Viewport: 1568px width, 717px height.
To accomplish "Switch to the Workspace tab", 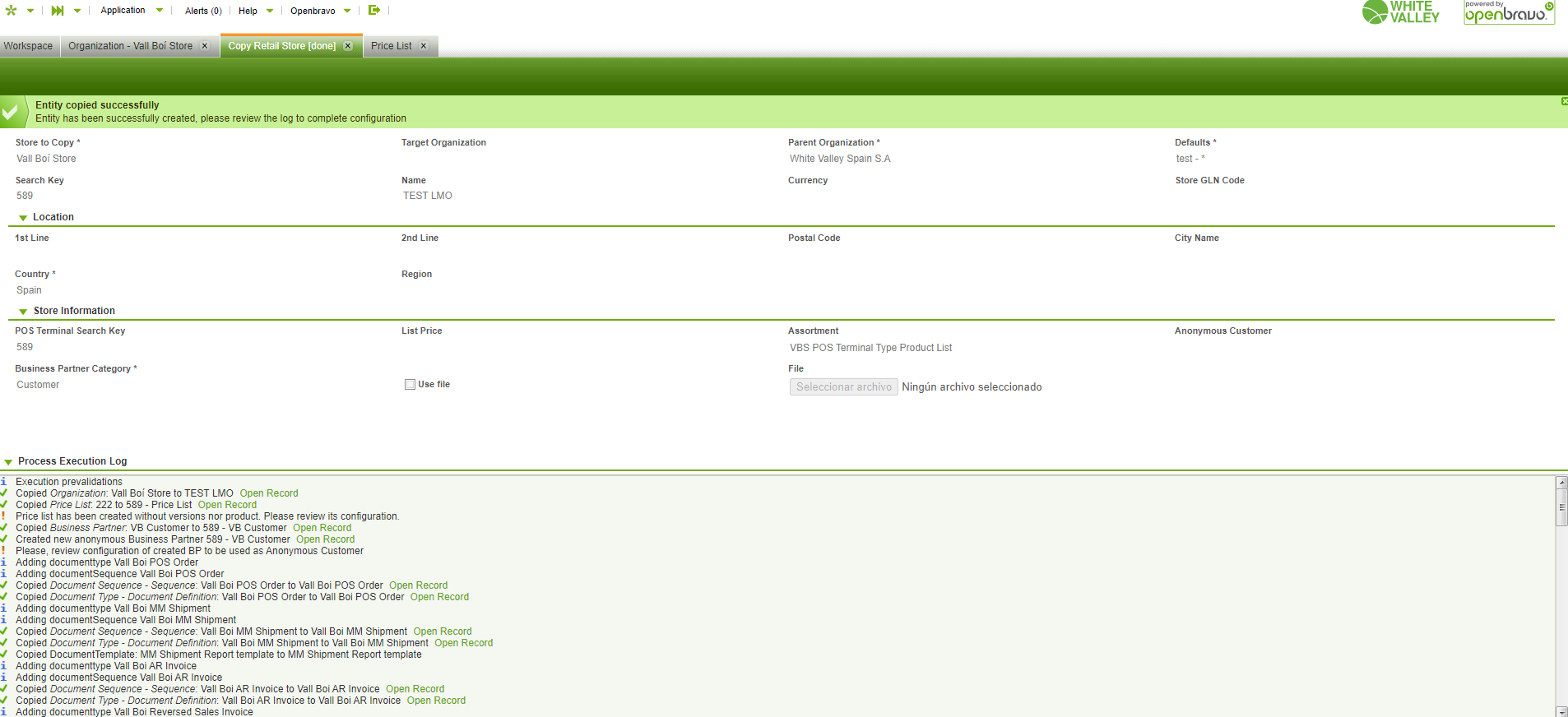I will pos(28,46).
